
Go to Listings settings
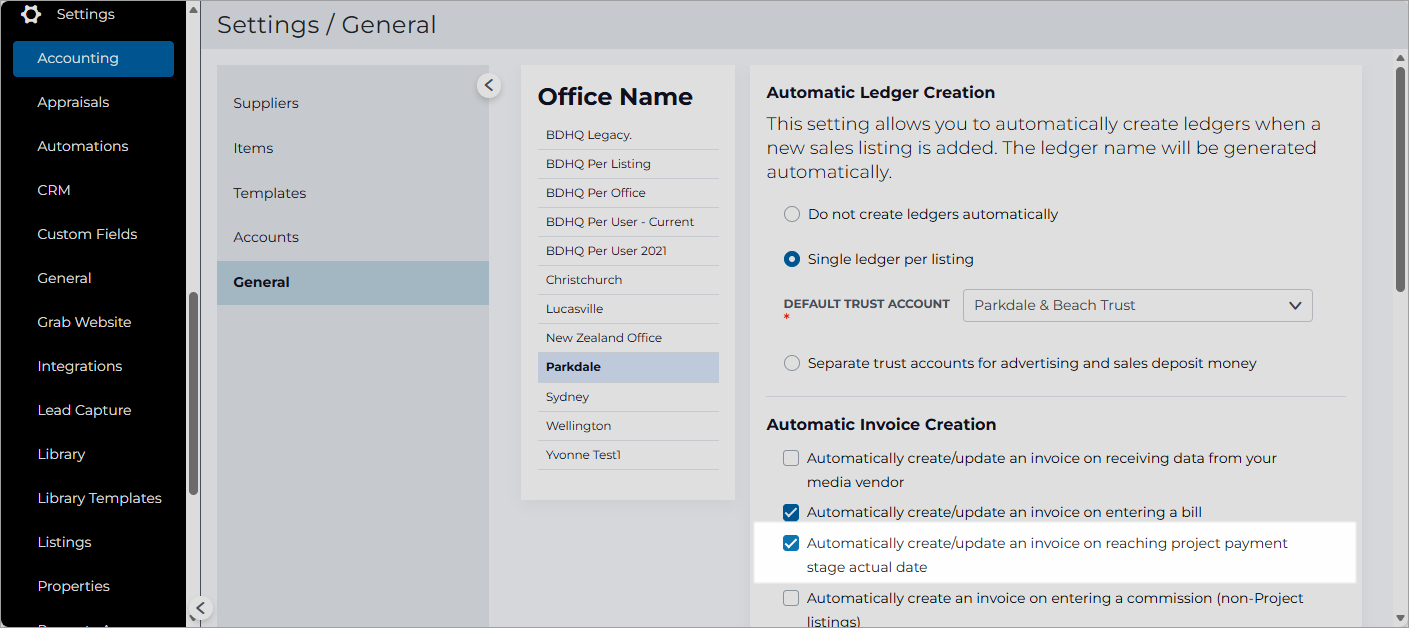tap(64, 542)
